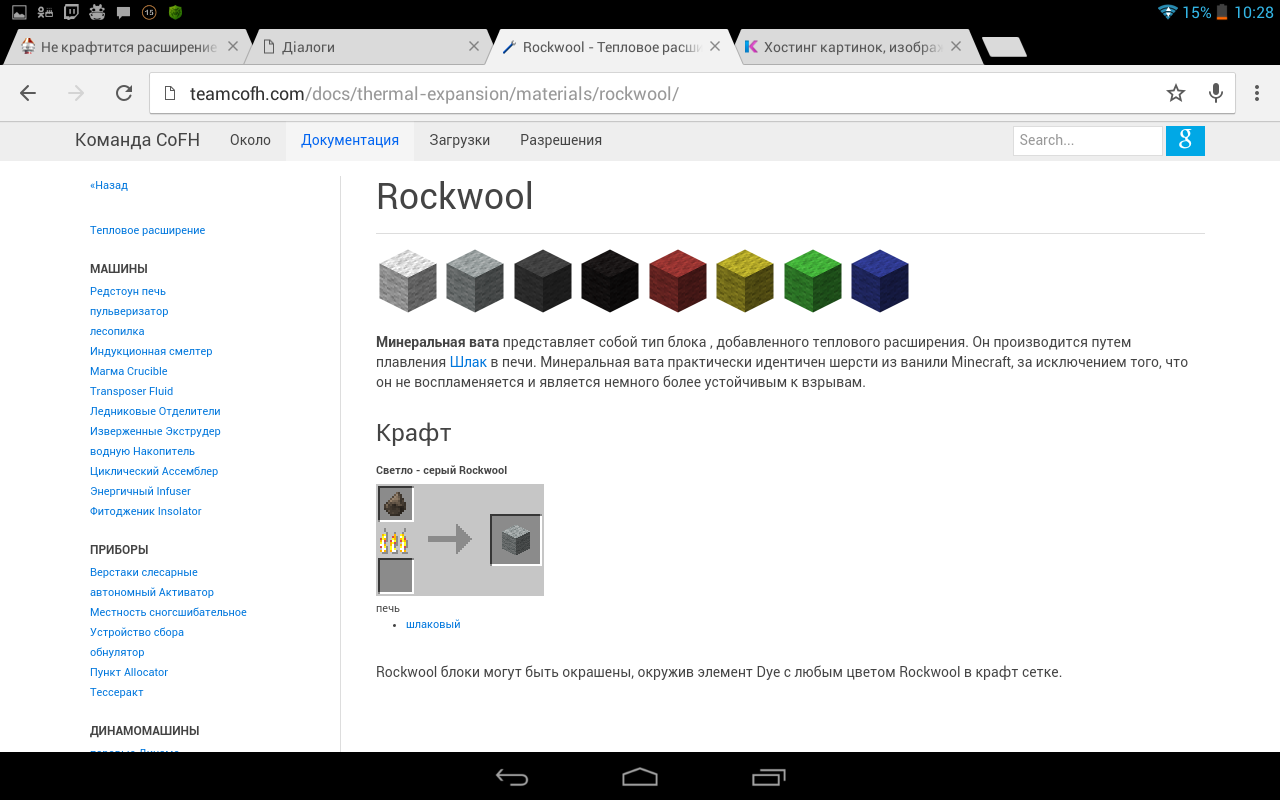1280x800 pixels.
Task: Open the battery status indicator
Action: [1222, 12]
